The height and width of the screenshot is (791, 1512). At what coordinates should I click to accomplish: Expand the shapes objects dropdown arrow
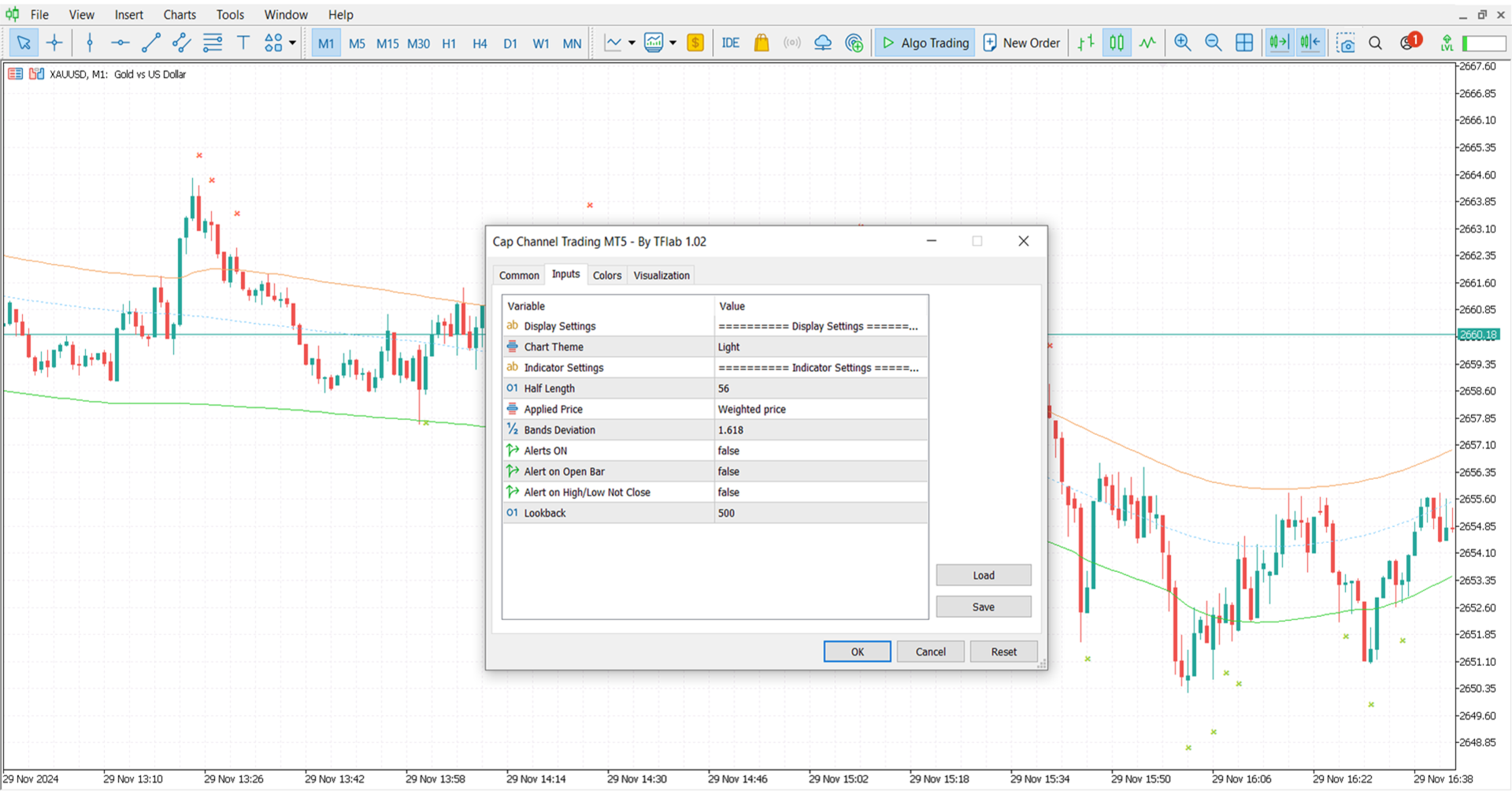tap(292, 43)
